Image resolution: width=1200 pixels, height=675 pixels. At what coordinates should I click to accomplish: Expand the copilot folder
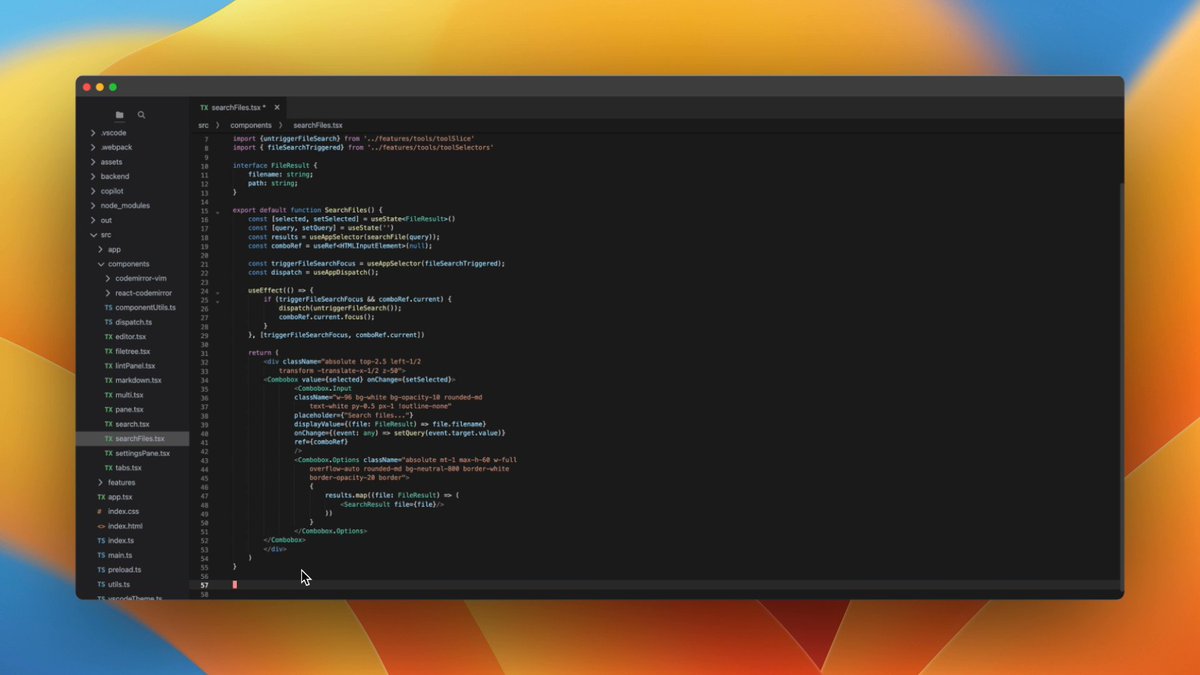click(x=93, y=191)
